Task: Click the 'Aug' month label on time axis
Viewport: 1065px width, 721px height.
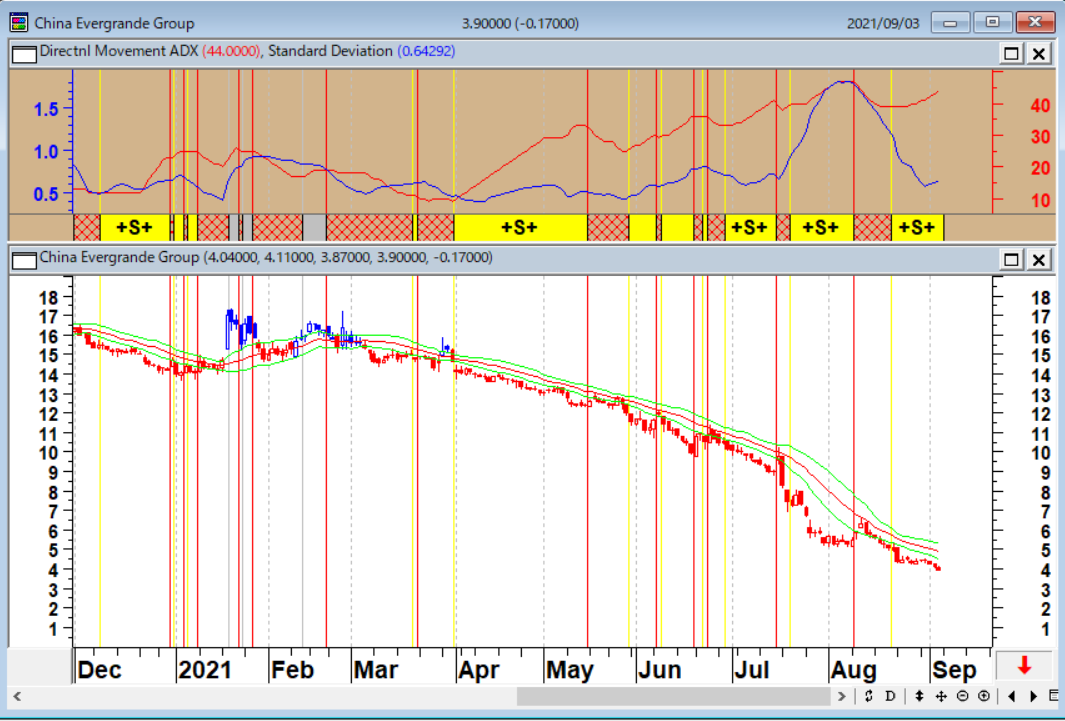Action: [x=853, y=670]
